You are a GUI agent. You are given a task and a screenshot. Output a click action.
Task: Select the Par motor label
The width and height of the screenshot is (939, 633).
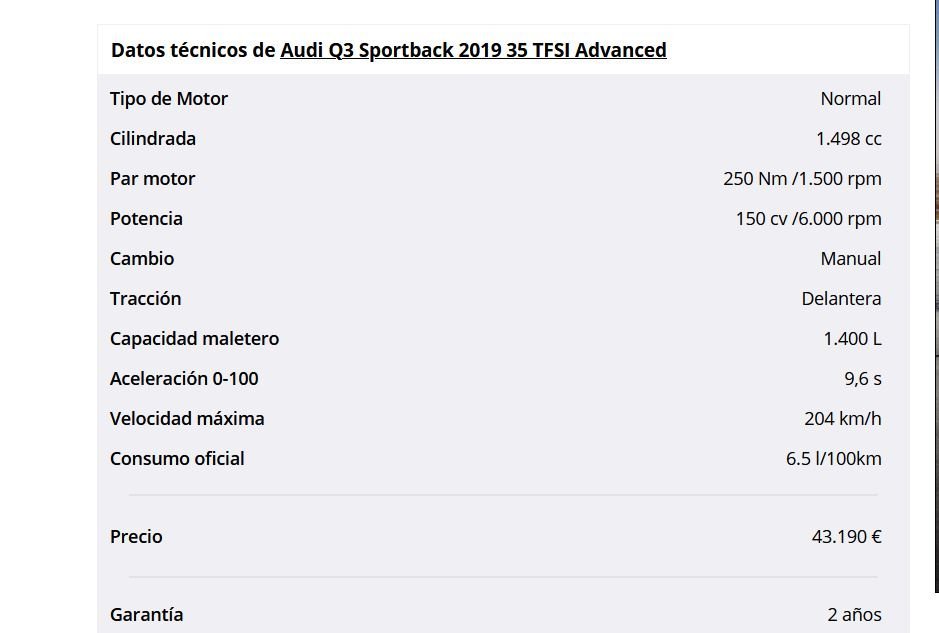[153, 179]
